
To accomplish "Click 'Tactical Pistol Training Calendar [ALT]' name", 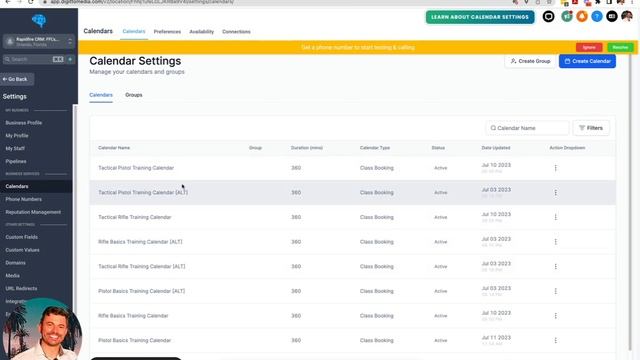I will click(143, 192).
